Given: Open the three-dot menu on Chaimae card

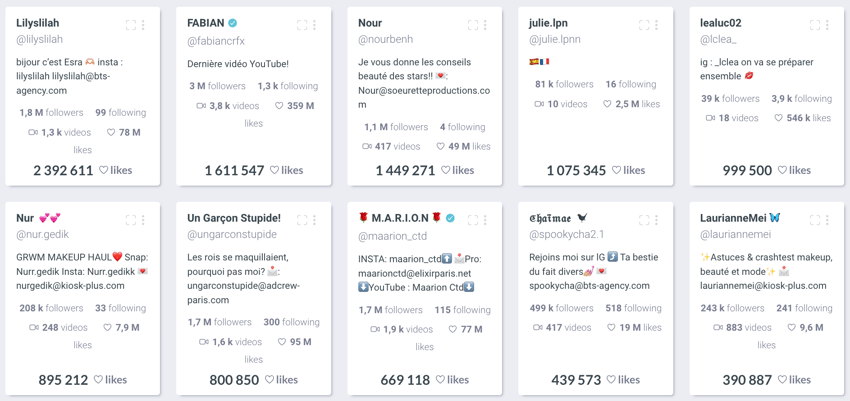Looking at the screenshot, I should click(x=656, y=220).
